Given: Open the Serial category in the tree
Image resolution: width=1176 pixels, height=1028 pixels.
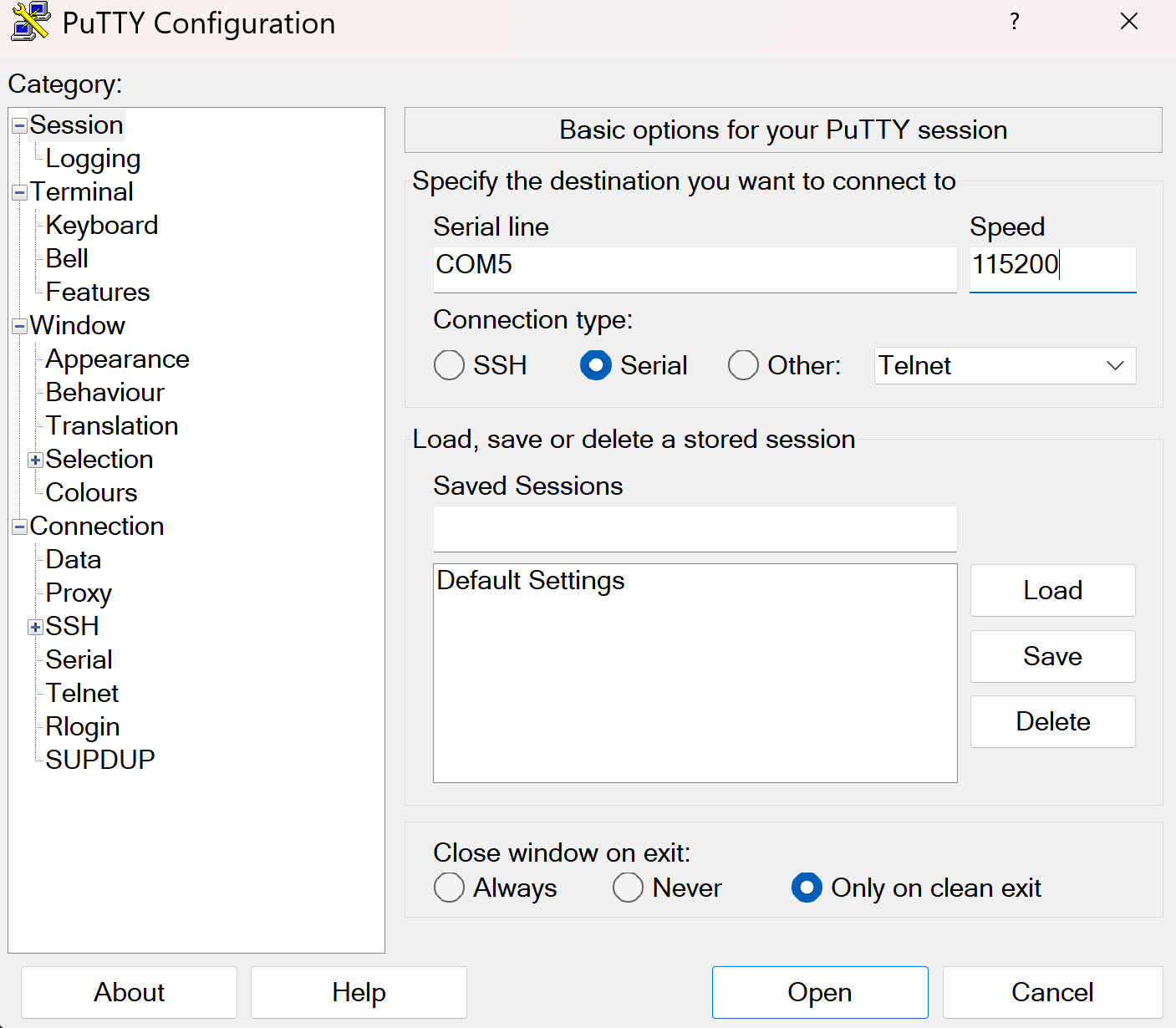Looking at the screenshot, I should [79, 660].
